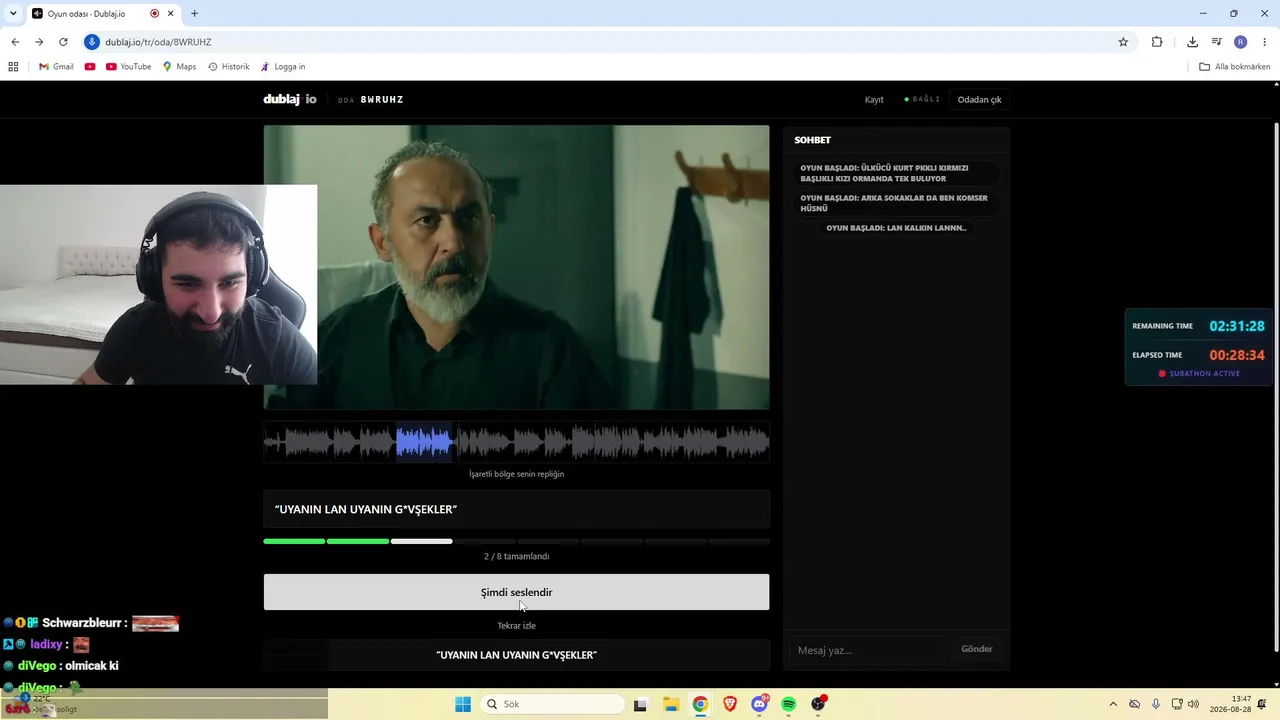Expand the Alla bokmärken folder

(1235, 67)
